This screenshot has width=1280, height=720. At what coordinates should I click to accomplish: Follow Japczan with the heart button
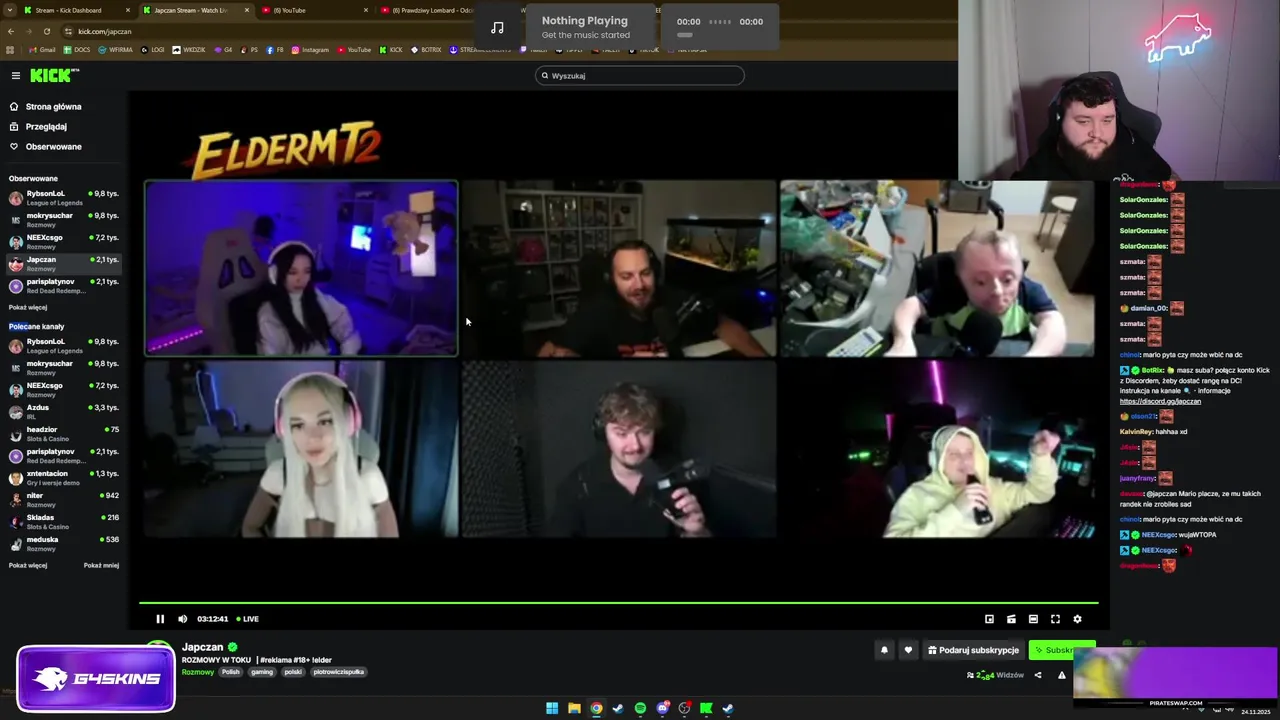coord(908,650)
